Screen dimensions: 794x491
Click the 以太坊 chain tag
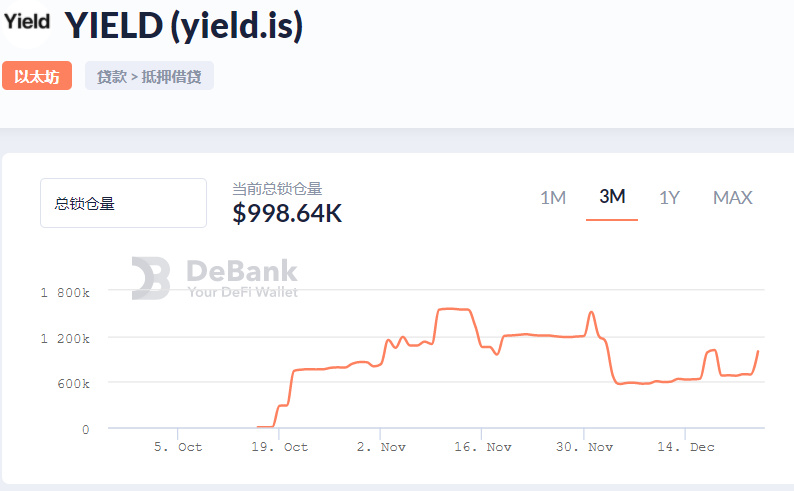(37, 77)
